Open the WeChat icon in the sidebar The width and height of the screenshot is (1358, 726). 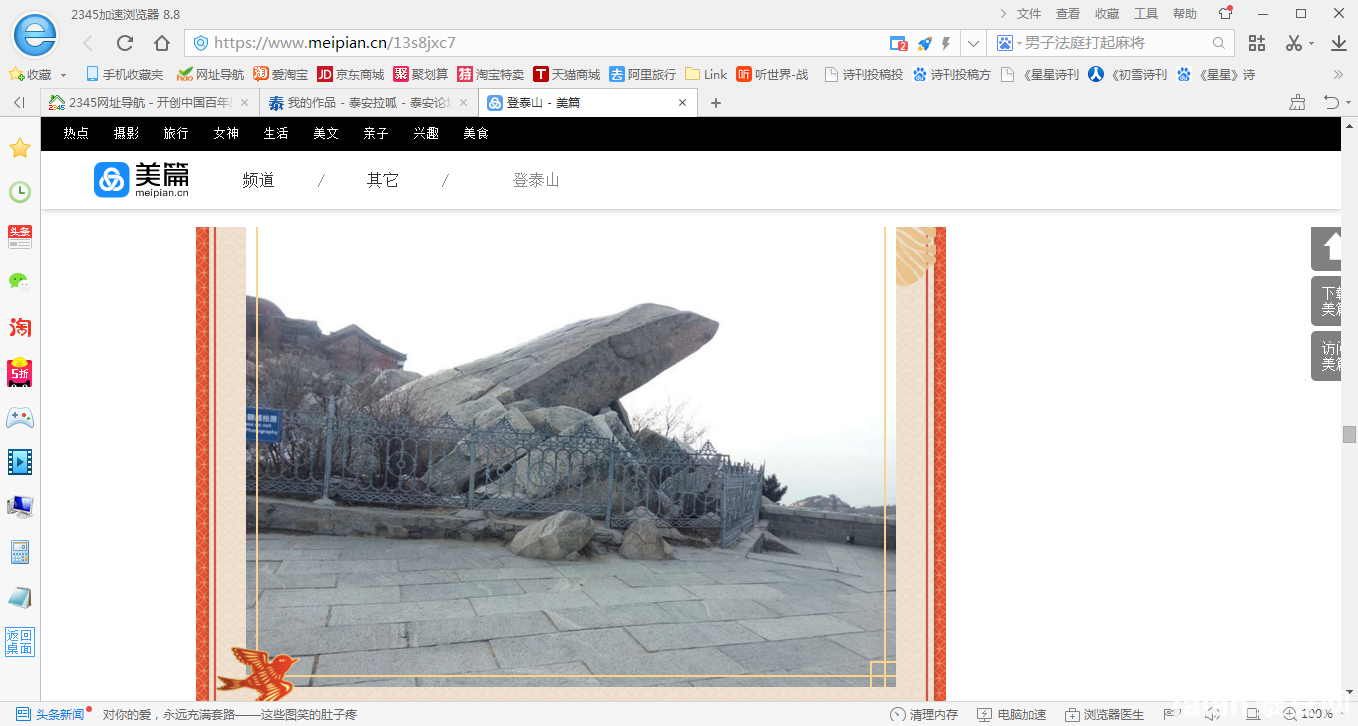pos(20,282)
